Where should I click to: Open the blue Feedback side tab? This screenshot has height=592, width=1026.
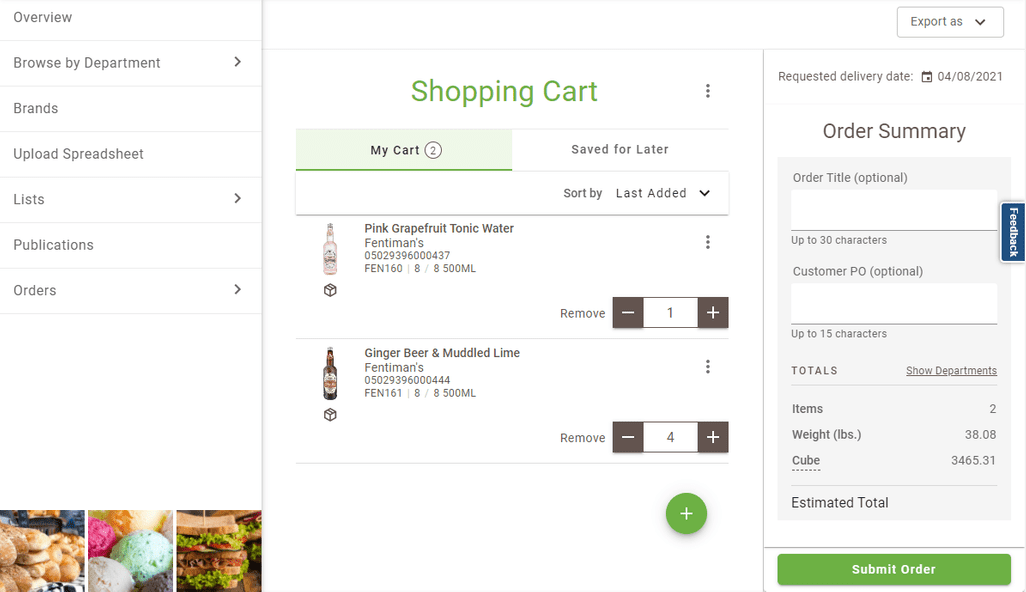pyautogui.click(x=1013, y=232)
